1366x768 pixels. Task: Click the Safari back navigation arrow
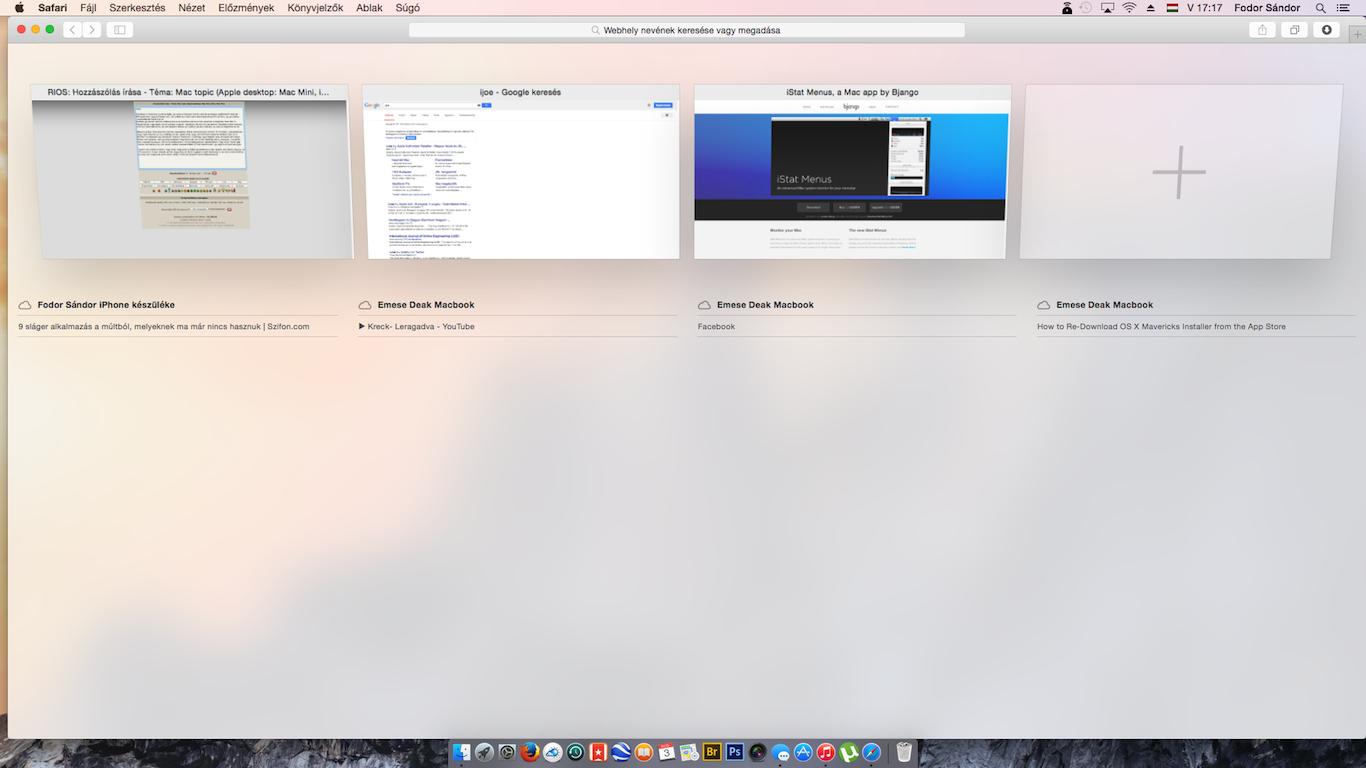pos(72,30)
